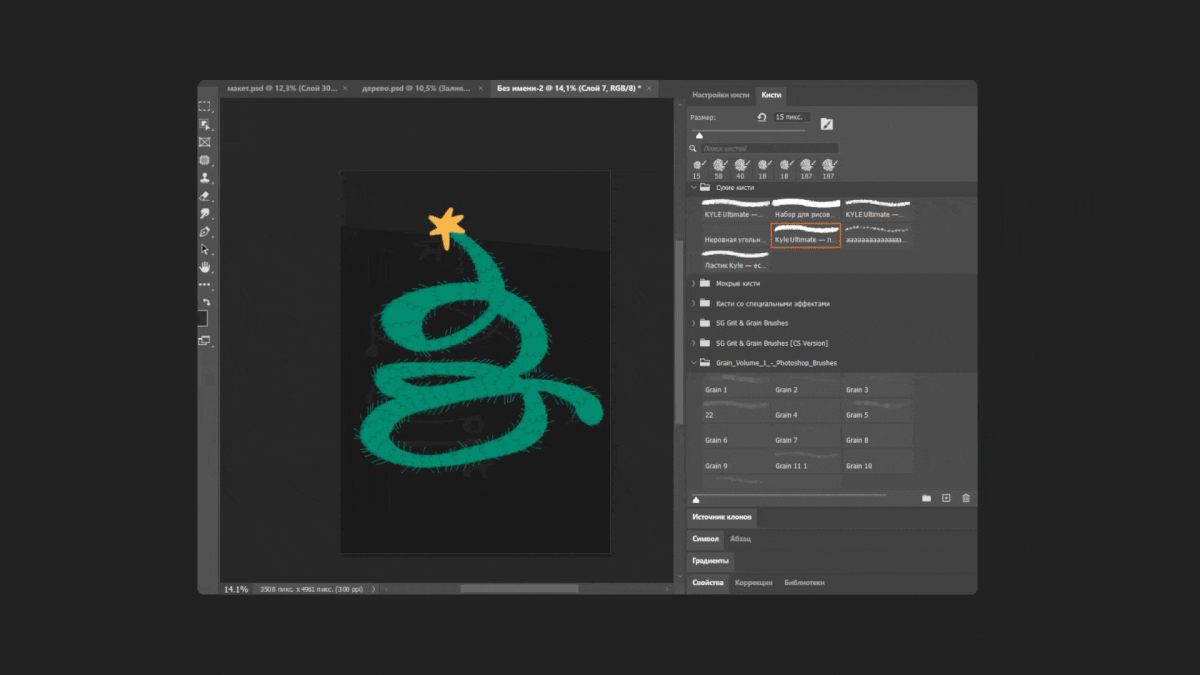
Task: Open the Источник клонов panel
Action: point(721,518)
